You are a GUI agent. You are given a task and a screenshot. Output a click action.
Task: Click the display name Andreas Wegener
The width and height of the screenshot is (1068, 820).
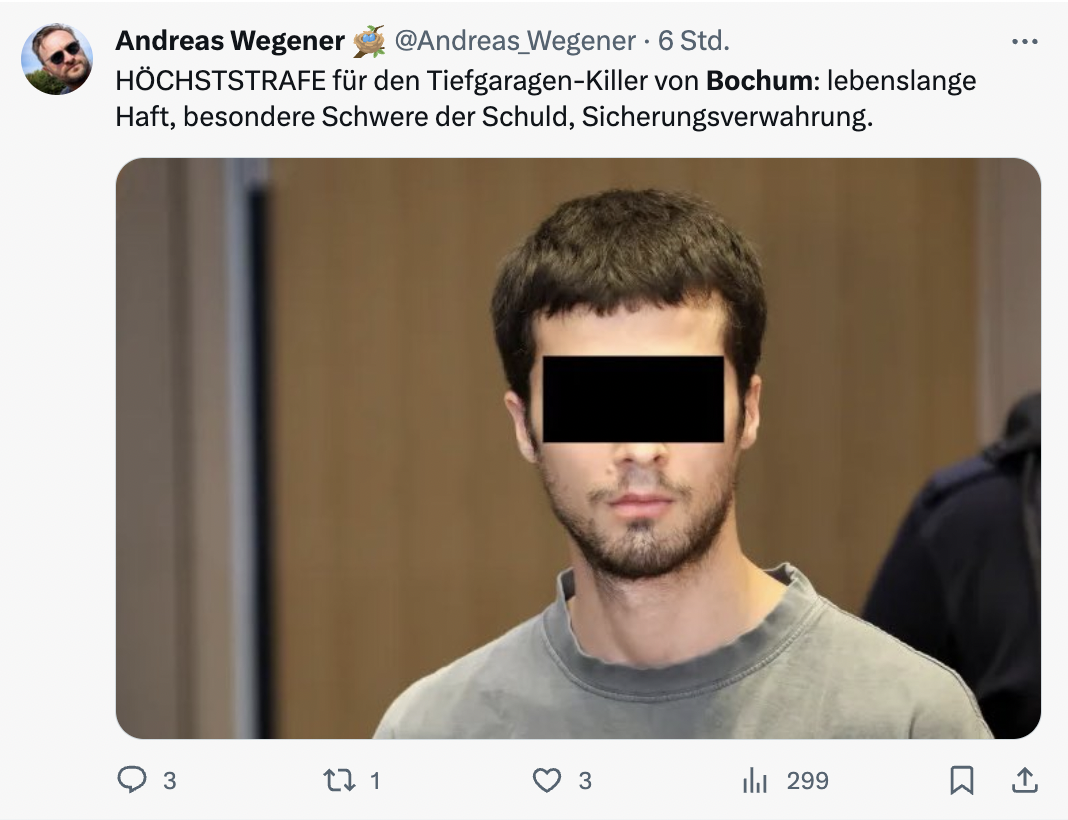point(230,41)
